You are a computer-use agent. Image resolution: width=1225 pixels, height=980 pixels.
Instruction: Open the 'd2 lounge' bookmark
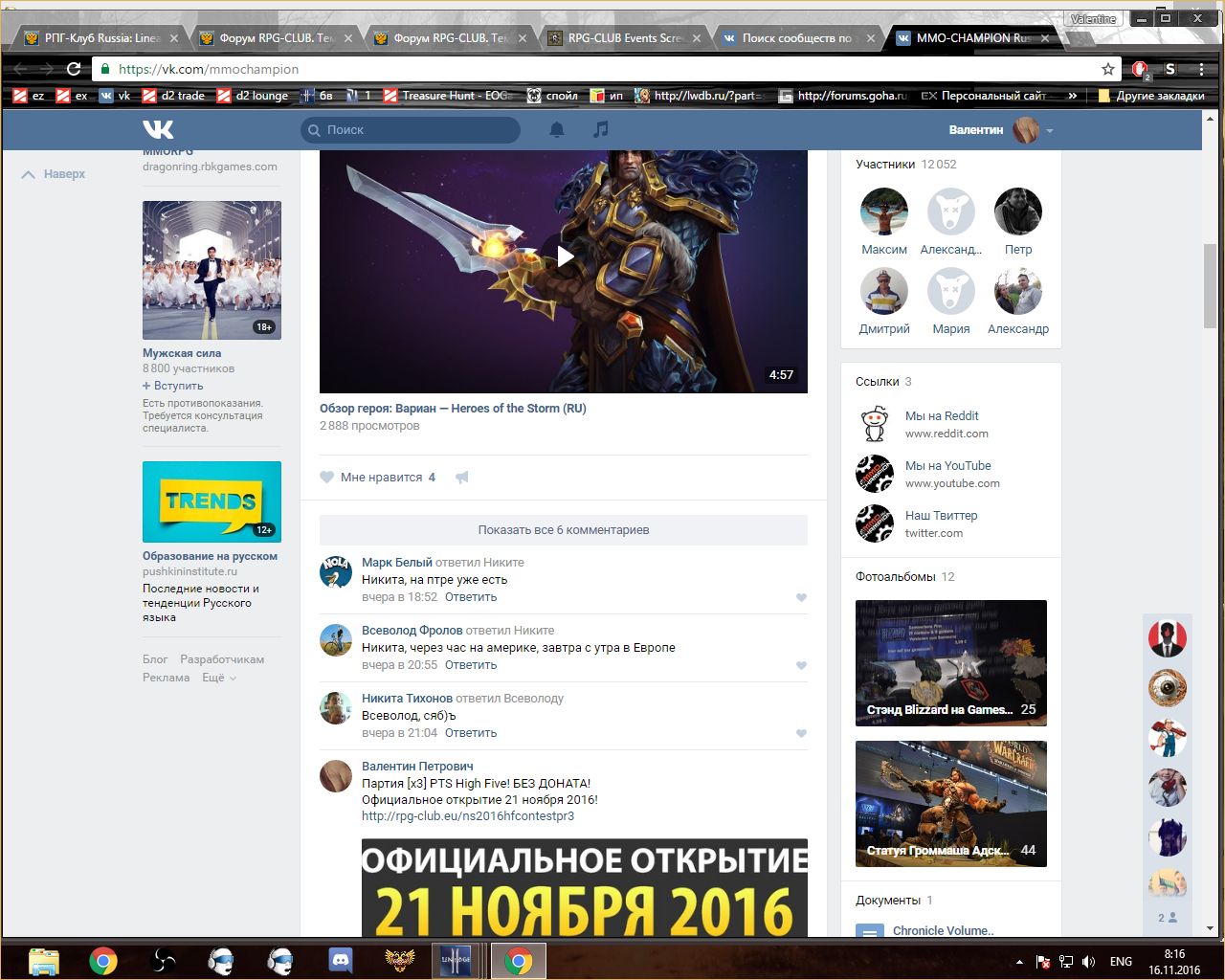click(x=253, y=96)
